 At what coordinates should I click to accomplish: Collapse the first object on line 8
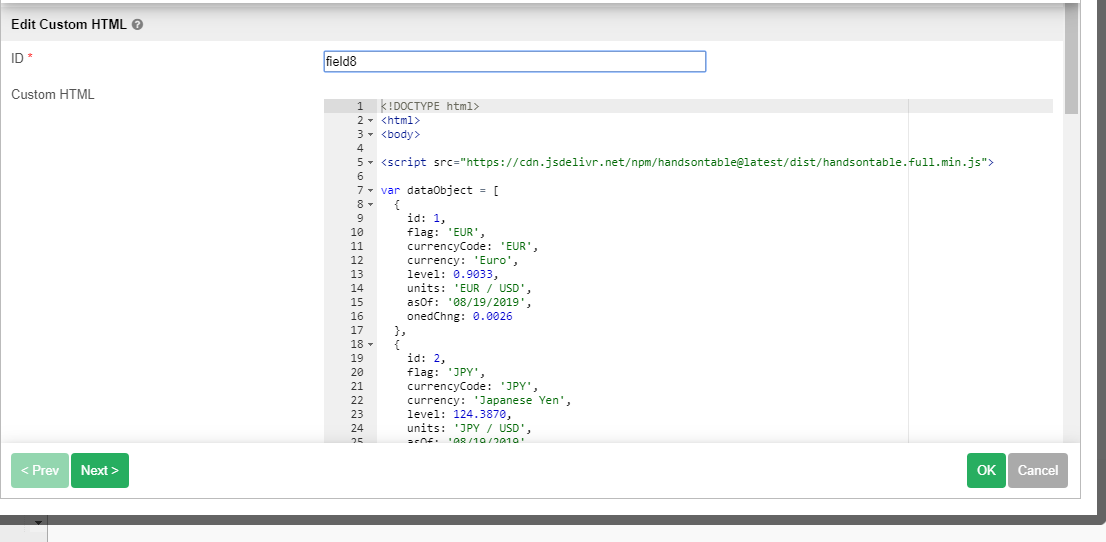coord(370,204)
